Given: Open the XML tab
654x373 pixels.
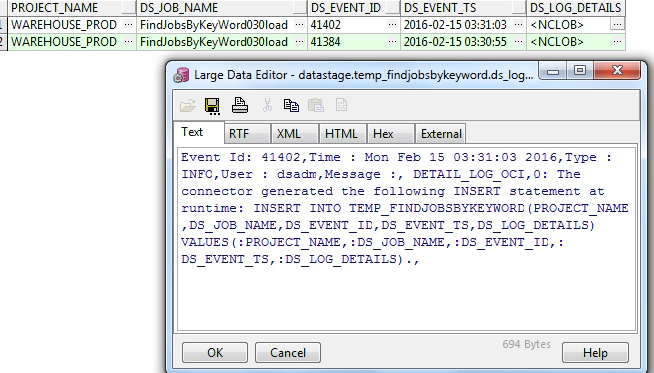Looking at the screenshot, I should tap(294, 134).
